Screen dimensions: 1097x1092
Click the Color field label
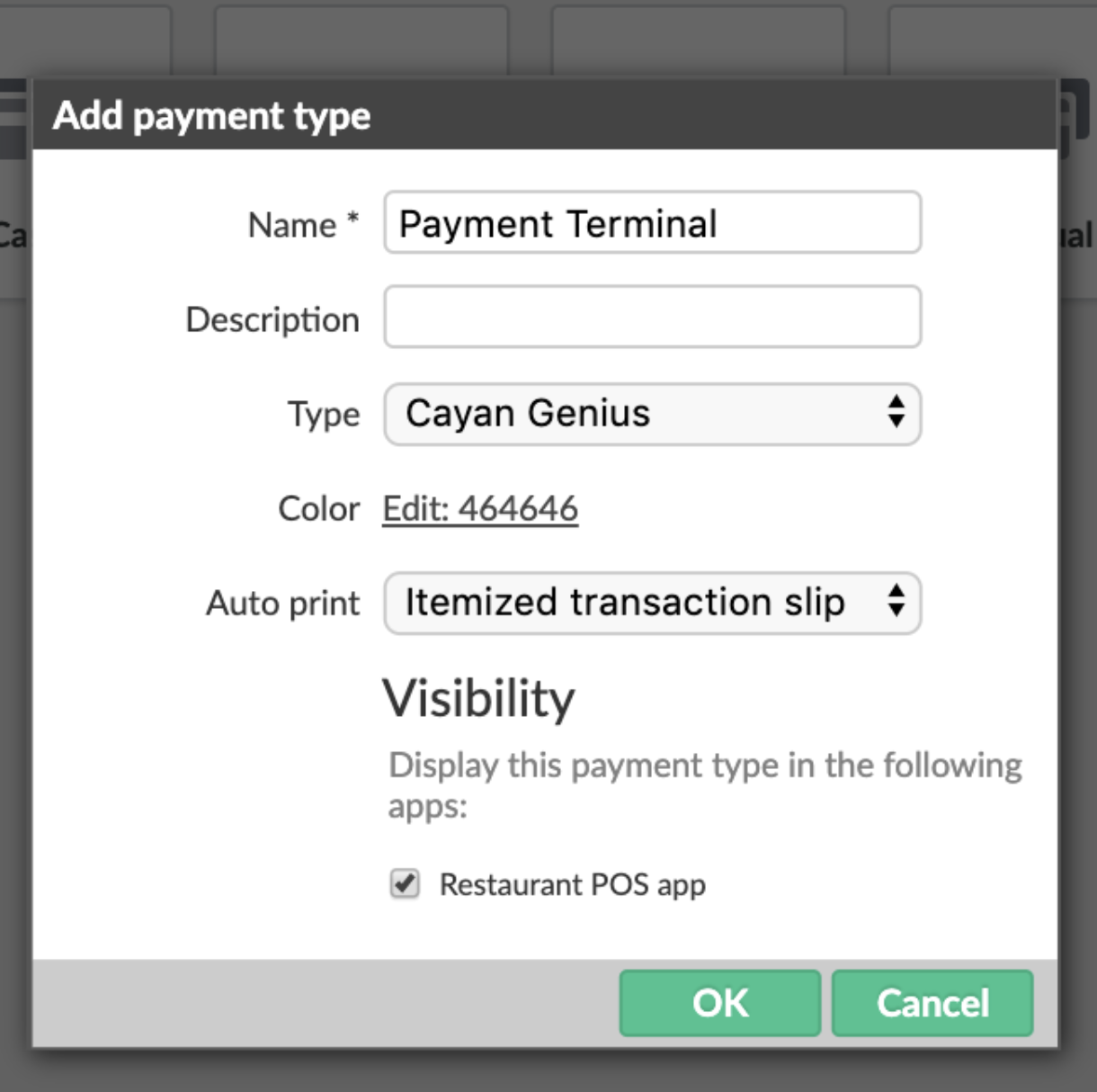tap(318, 509)
